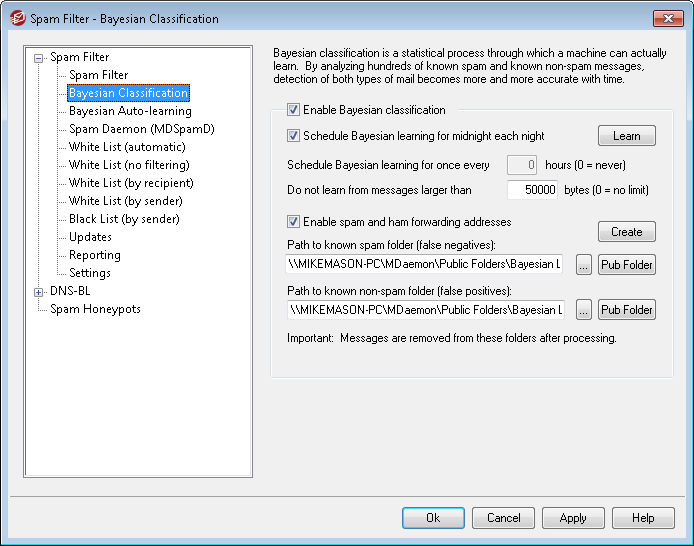Browse for known spam folder path
This screenshot has height=546, width=694.
pyautogui.click(x=584, y=265)
